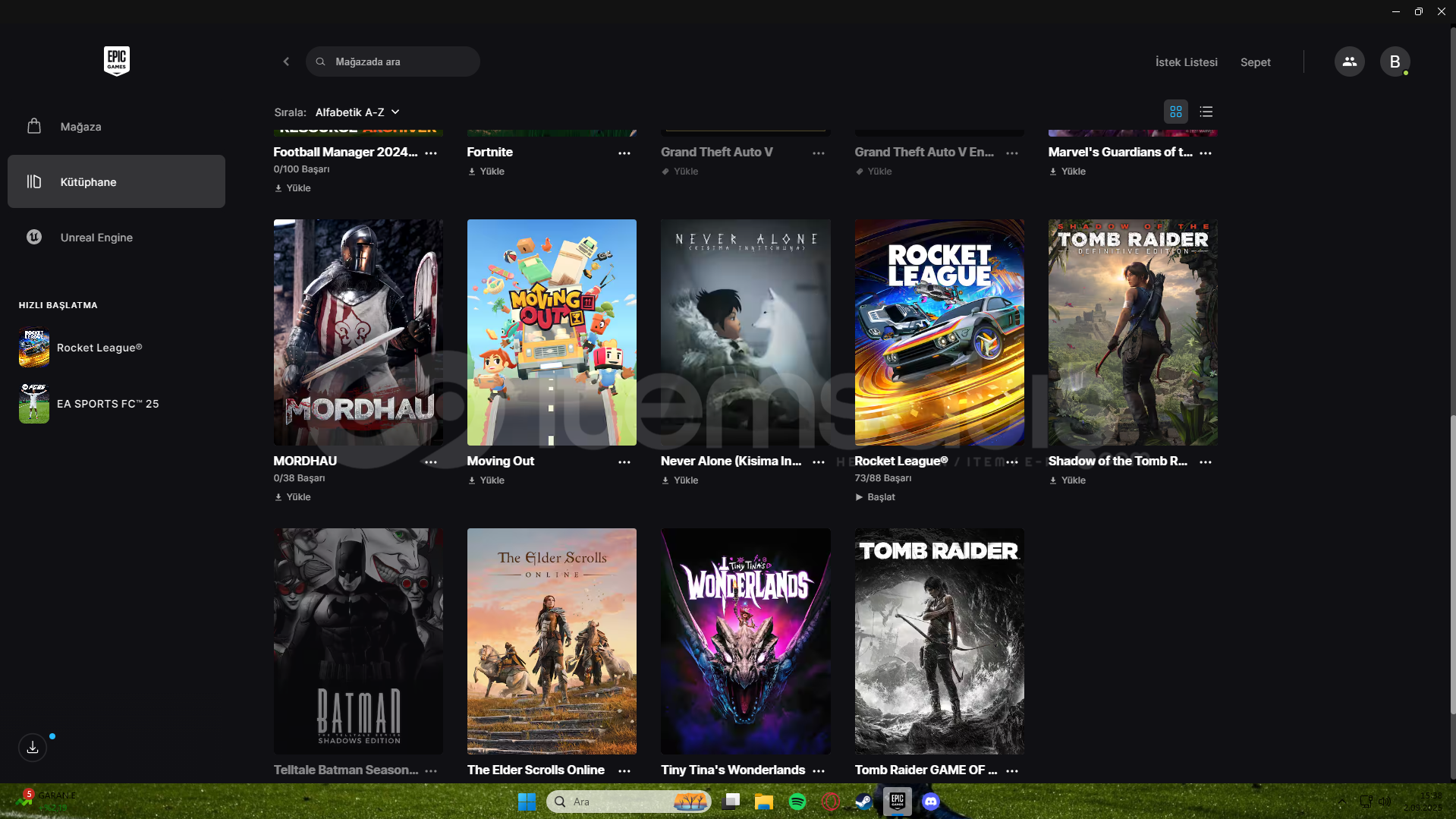Click Yükle under Moving Out
Screen dimensions: 1456x819
tap(486, 480)
